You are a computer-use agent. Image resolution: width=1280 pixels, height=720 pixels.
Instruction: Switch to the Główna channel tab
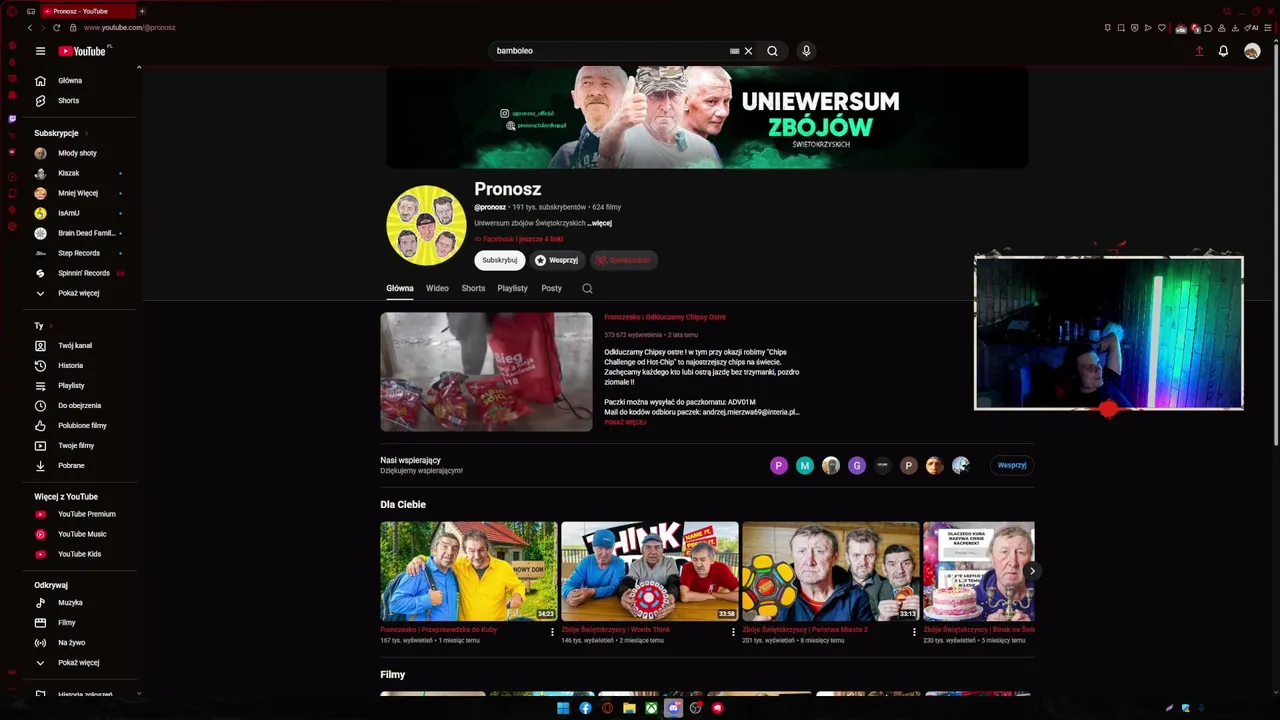tap(400, 289)
